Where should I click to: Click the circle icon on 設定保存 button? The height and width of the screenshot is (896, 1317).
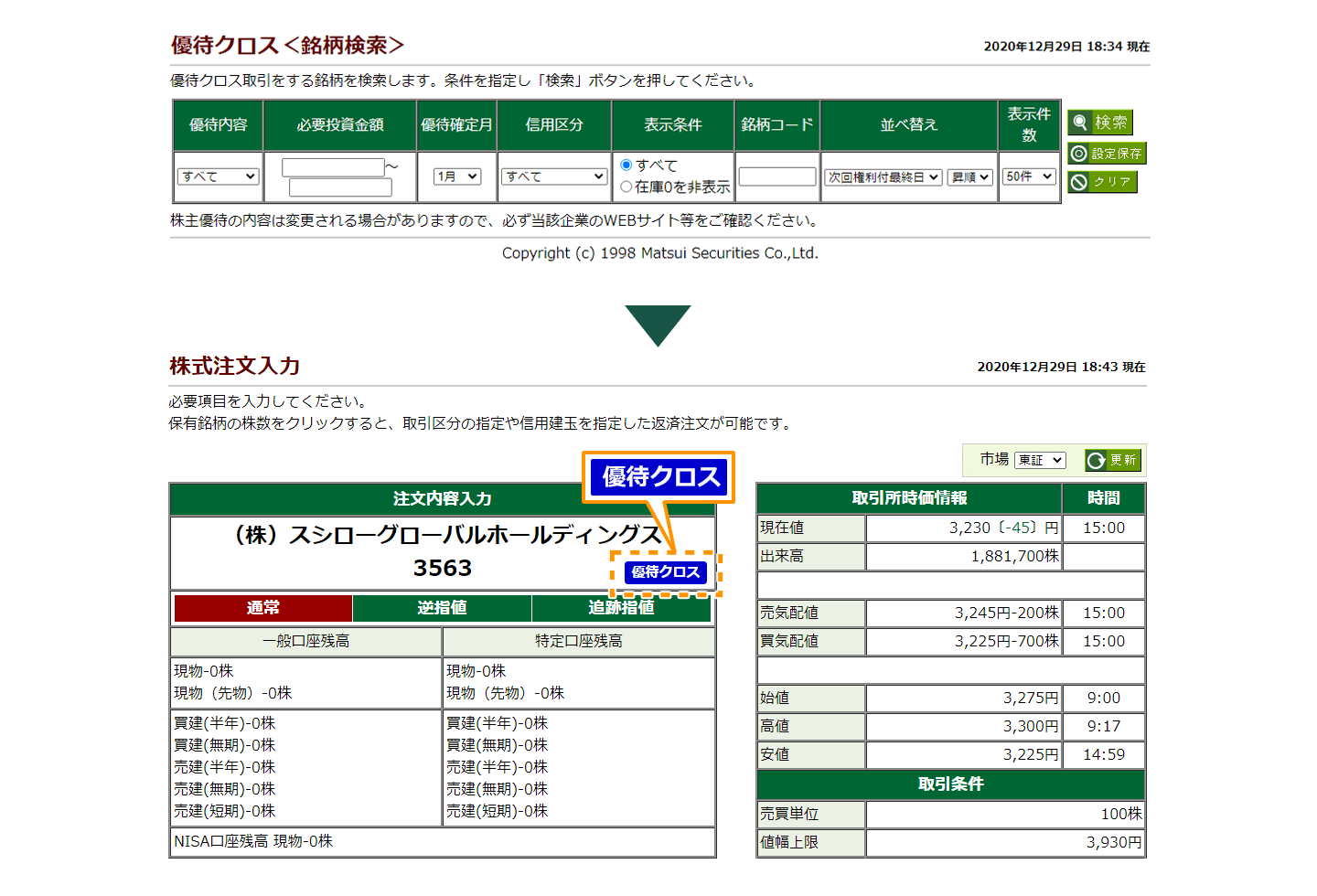[x=1079, y=154]
